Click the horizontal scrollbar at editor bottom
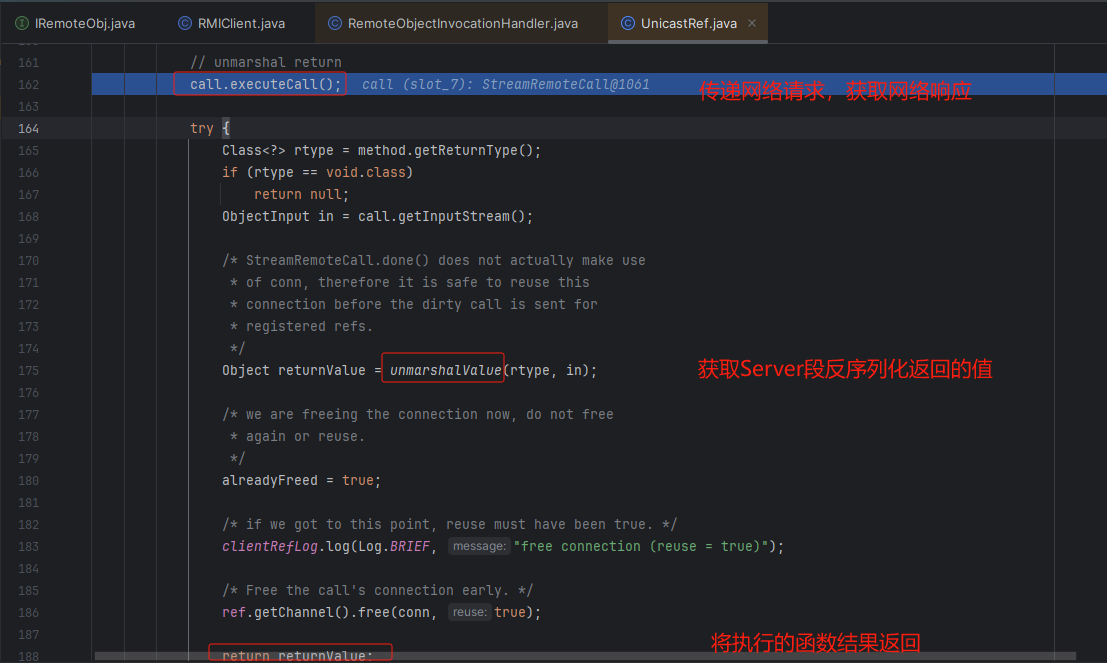Screen dimensions: 1107x663 [500, 656]
